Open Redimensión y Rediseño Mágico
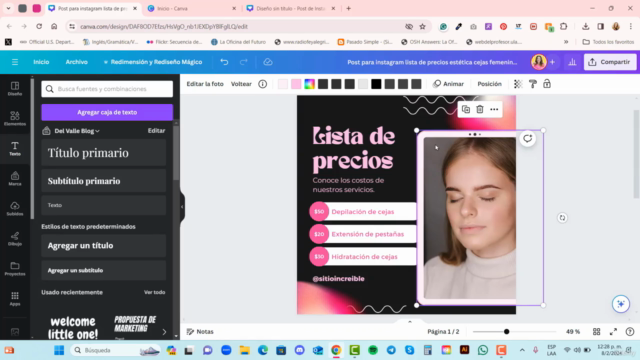 153,62
